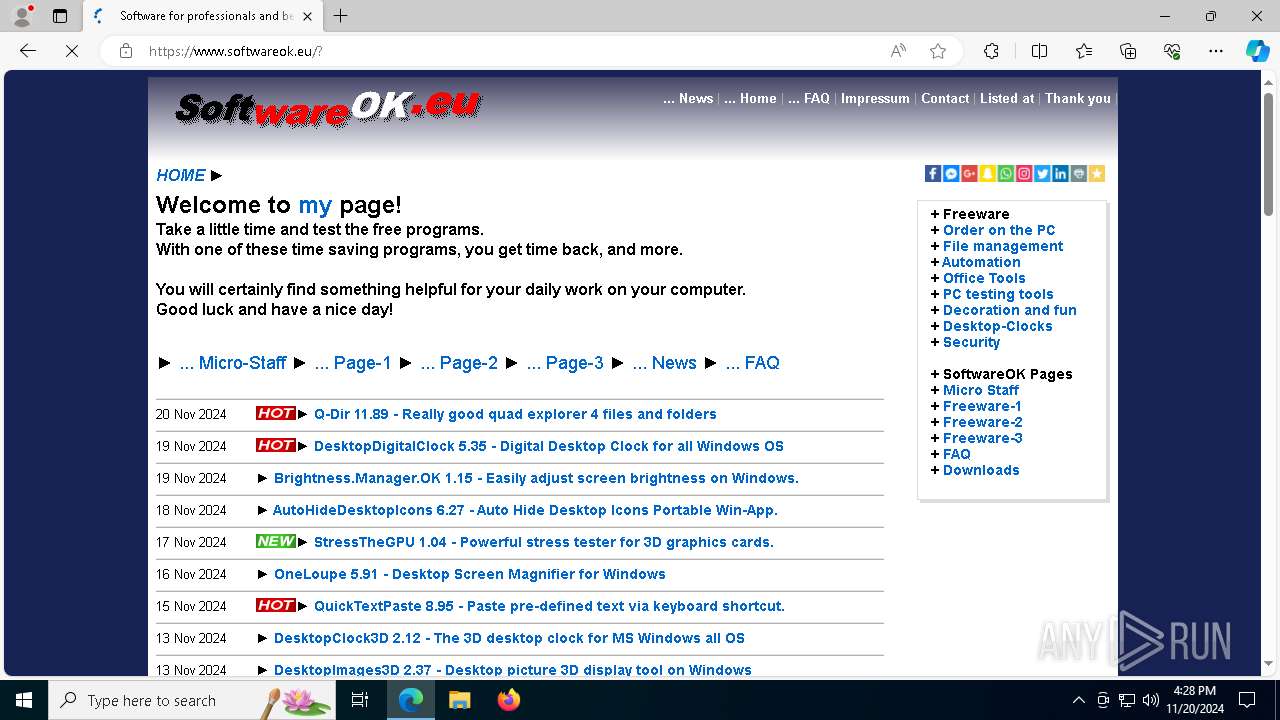1280x720 pixels.
Task: Stop page loading in browser
Action: pos(72,51)
